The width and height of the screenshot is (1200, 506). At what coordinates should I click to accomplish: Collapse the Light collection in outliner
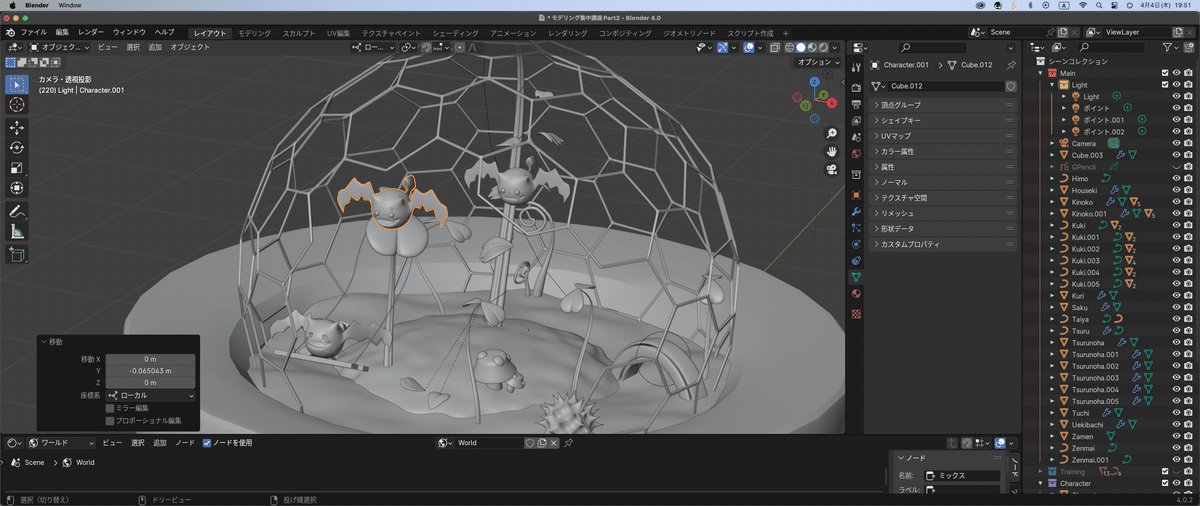pos(1052,85)
